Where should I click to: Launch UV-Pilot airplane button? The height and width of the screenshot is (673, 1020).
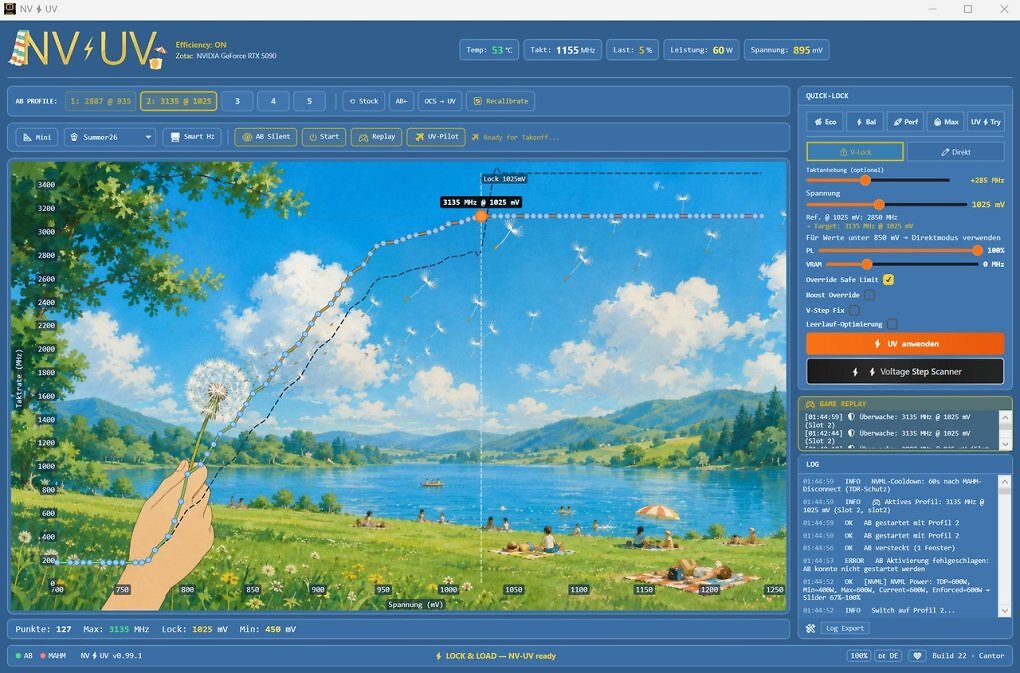[436, 137]
